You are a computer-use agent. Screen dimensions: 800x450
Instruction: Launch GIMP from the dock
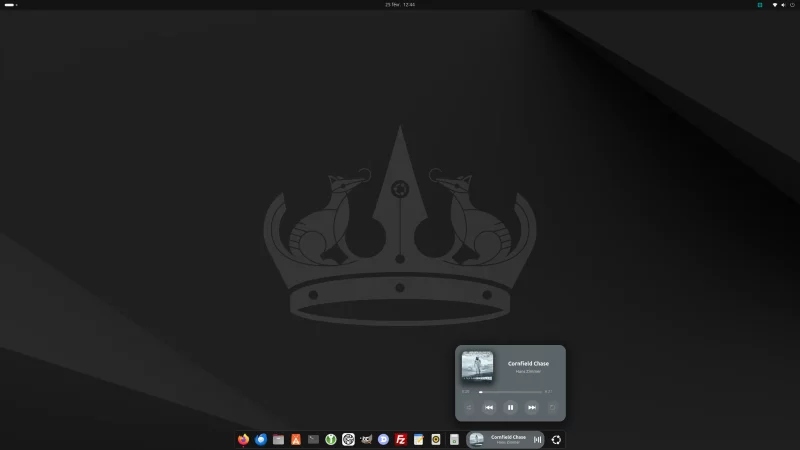[x=366, y=439]
